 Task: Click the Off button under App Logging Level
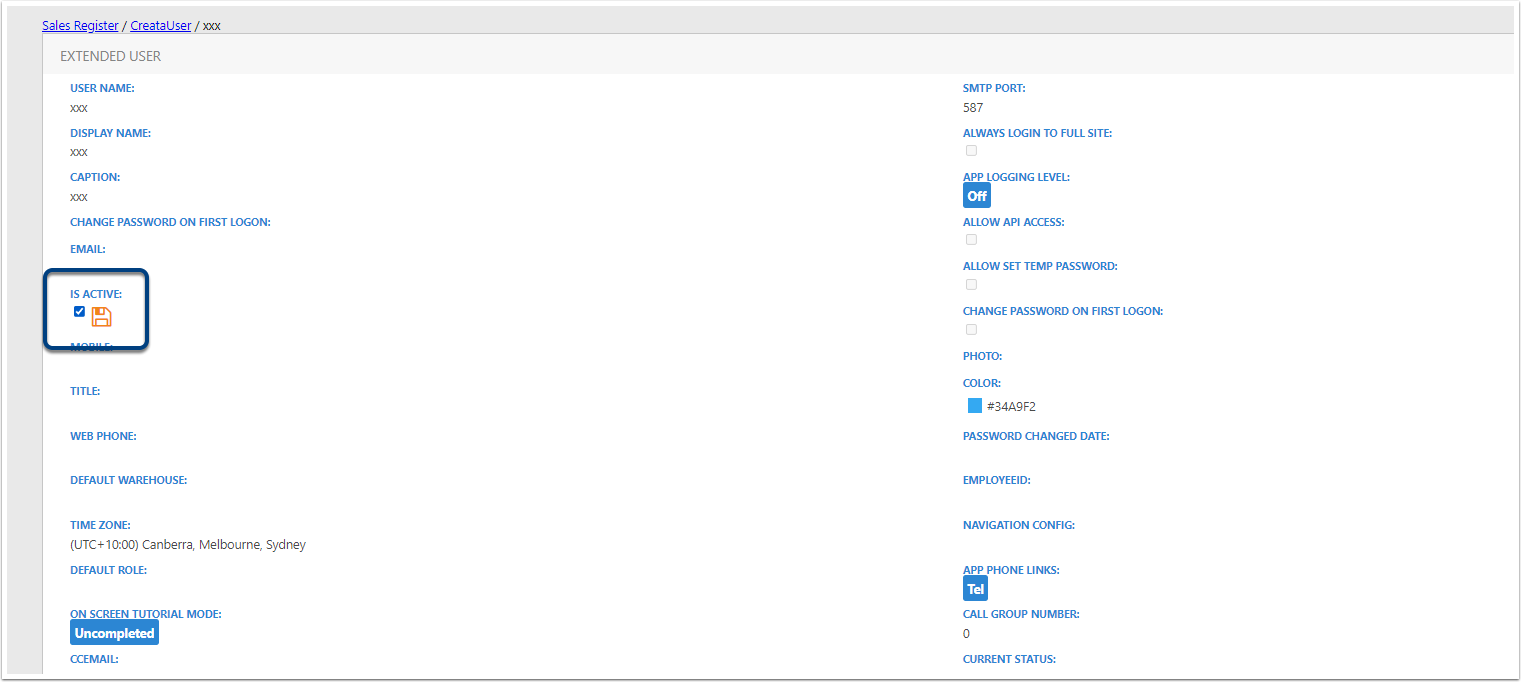[x=977, y=196]
